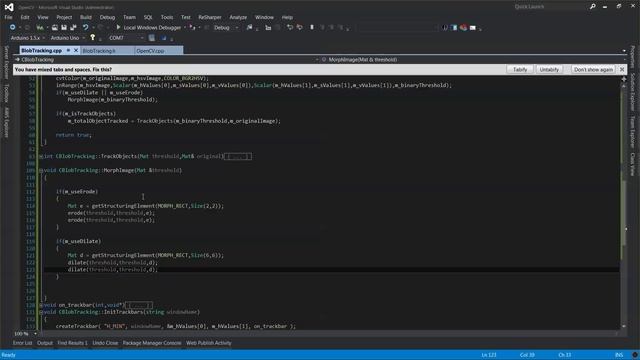Open the Output bottom tab
The height and width of the screenshot is (360, 640).
tap(45, 343)
